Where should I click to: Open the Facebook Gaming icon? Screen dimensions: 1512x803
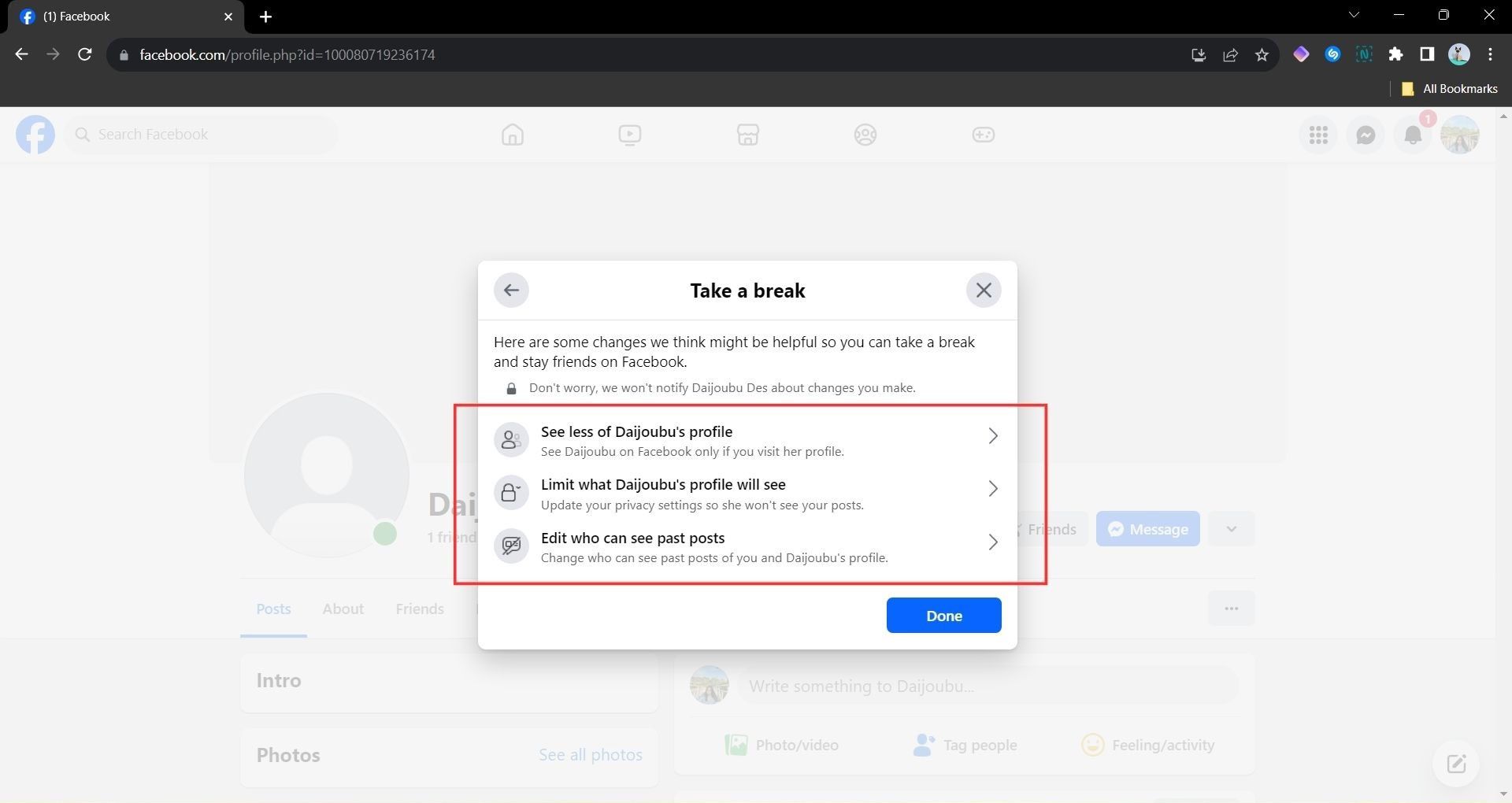983,135
